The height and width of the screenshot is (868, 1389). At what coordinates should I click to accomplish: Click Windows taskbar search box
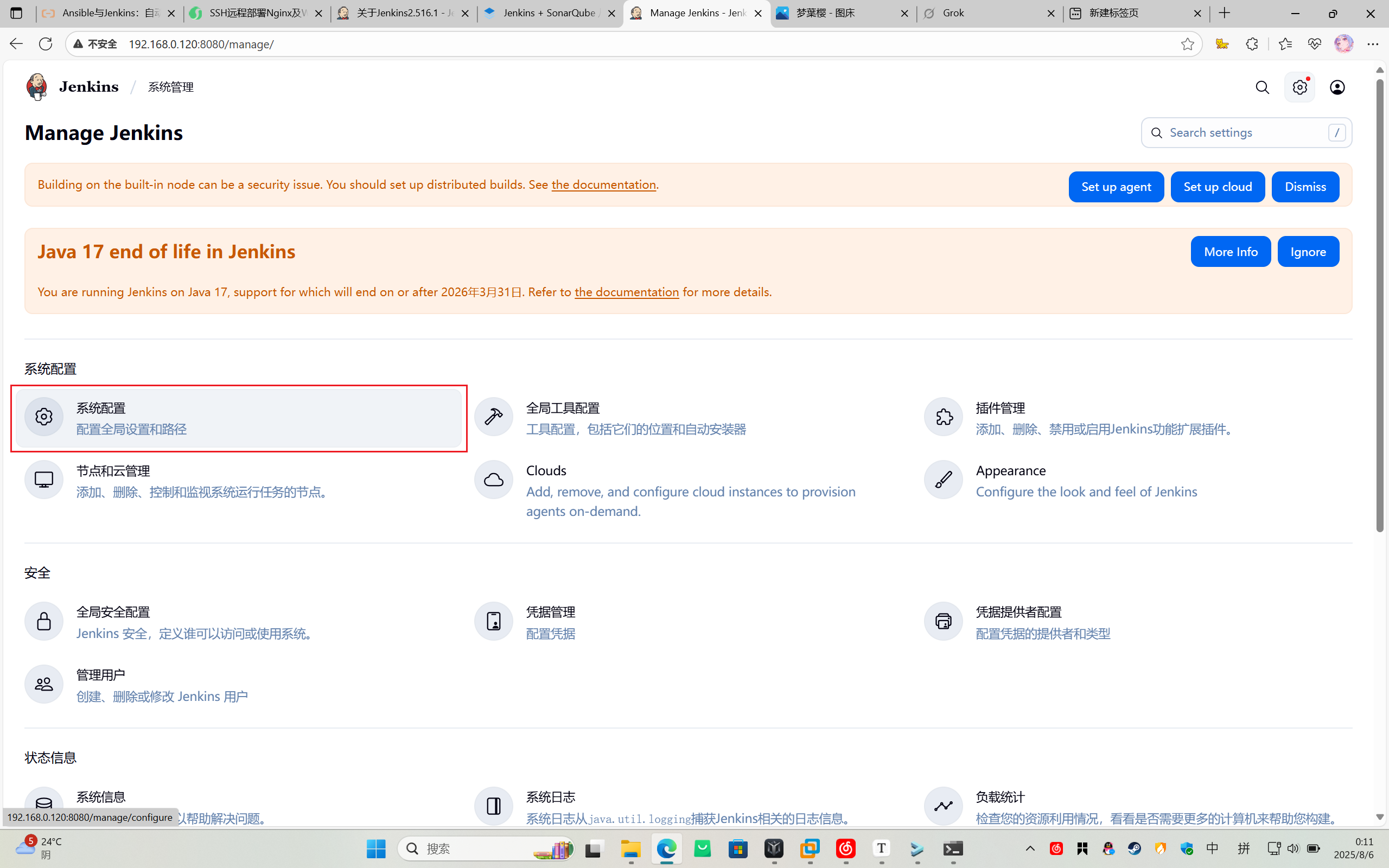click(x=486, y=848)
